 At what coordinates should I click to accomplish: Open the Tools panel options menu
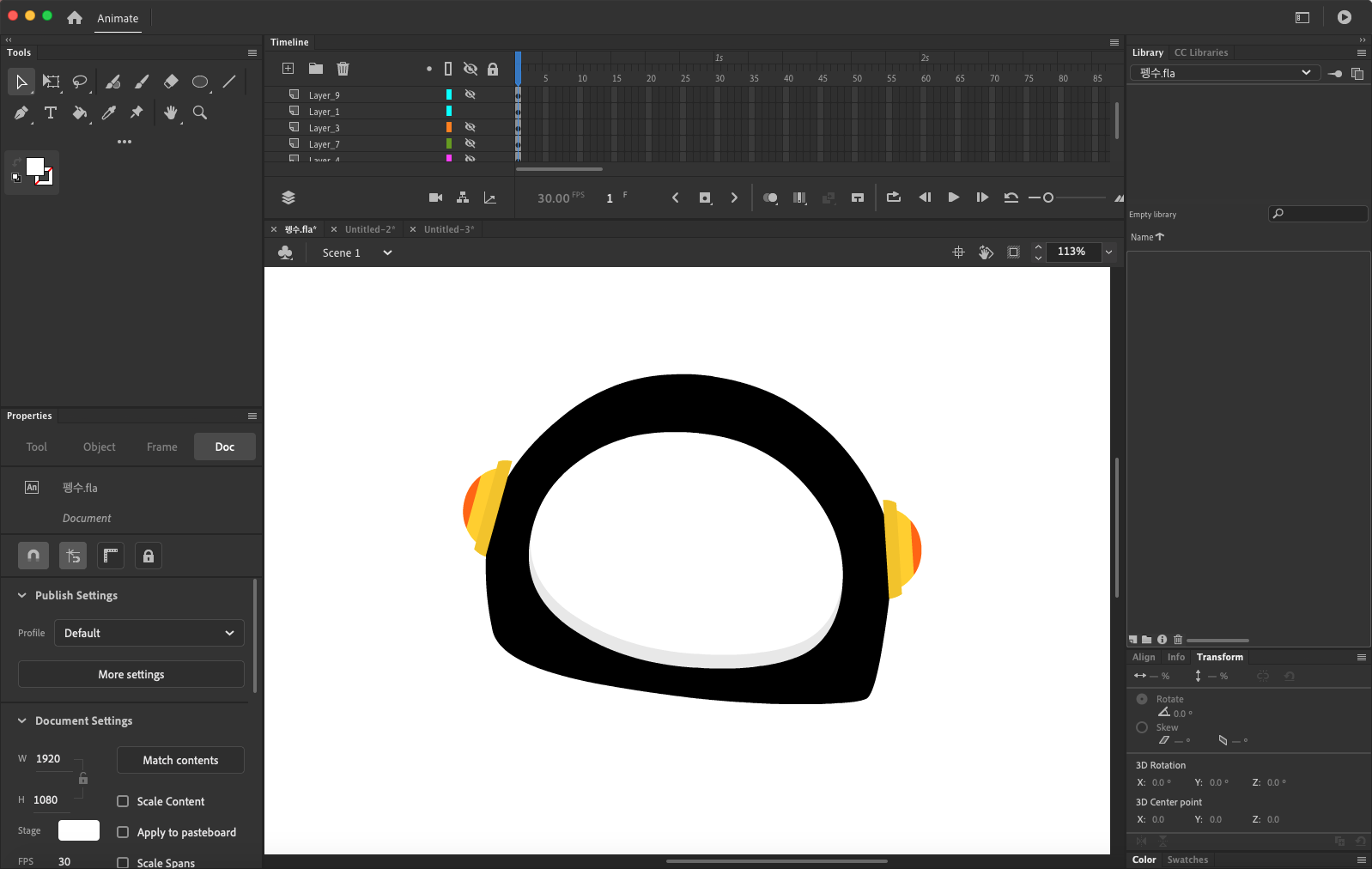(x=252, y=52)
